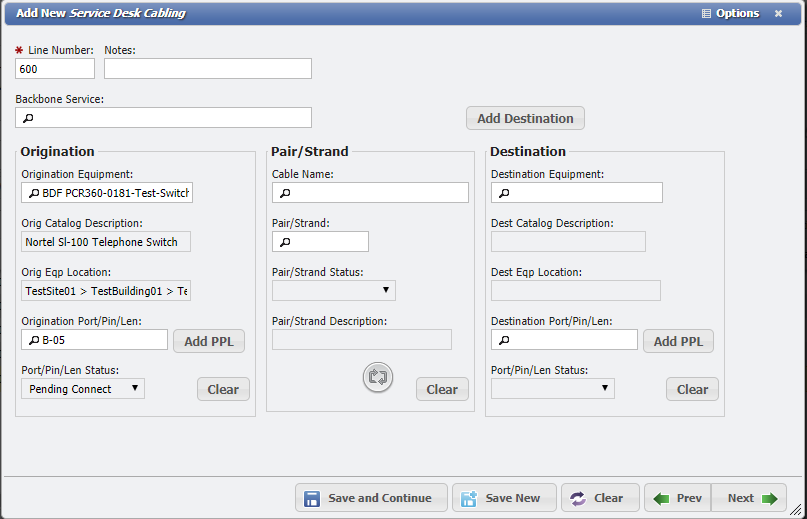Expand the origination Port/Pin/Len Status dropdown
Viewport: 807px width, 519px height.
[x=83, y=389]
